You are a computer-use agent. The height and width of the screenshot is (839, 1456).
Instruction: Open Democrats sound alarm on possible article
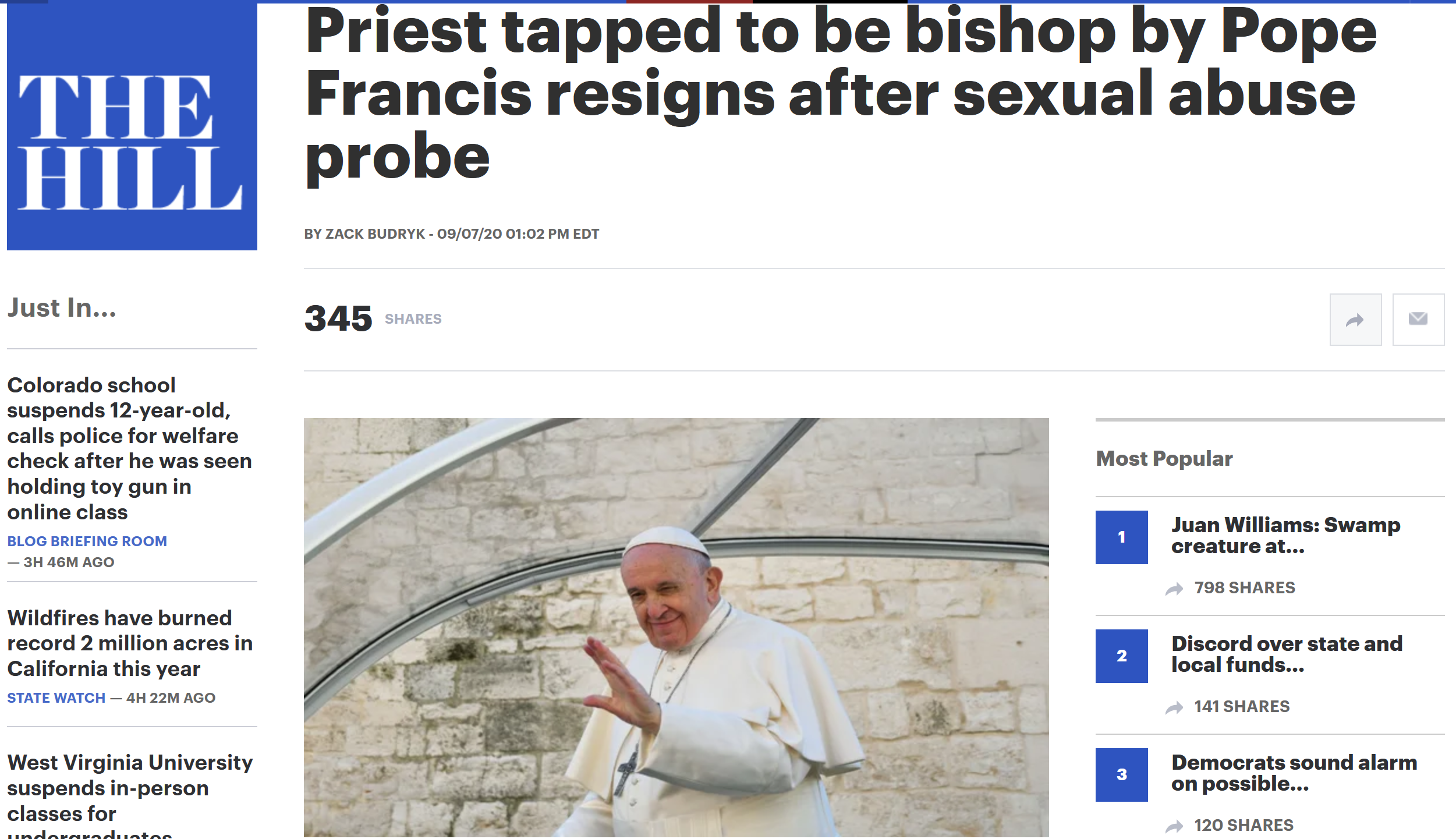tap(1294, 773)
